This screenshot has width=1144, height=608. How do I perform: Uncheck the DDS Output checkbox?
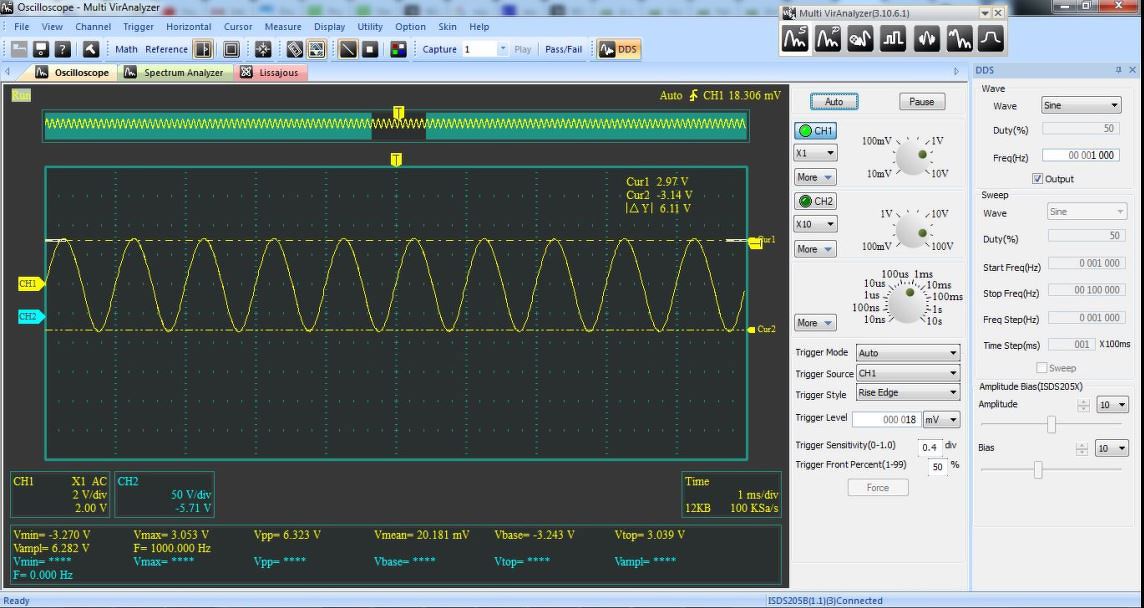click(1037, 179)
